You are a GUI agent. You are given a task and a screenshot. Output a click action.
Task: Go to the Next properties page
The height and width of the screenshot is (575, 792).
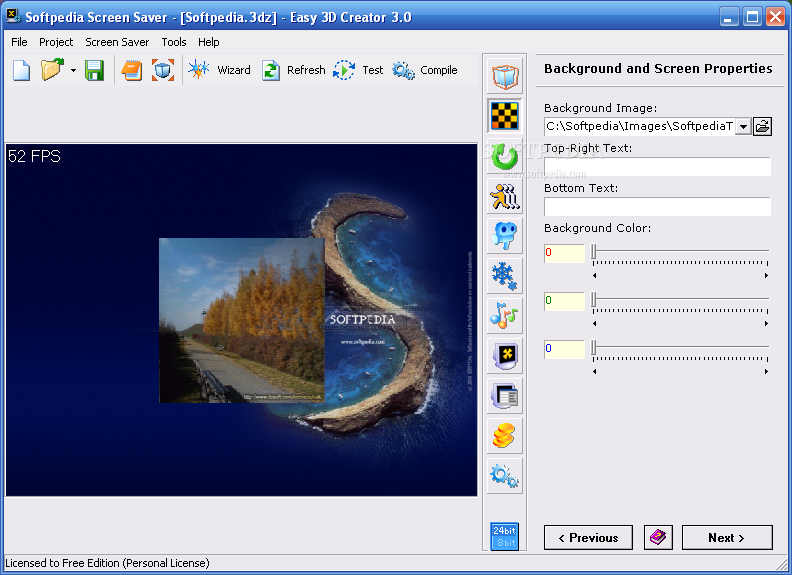click(x=727, y=538)
